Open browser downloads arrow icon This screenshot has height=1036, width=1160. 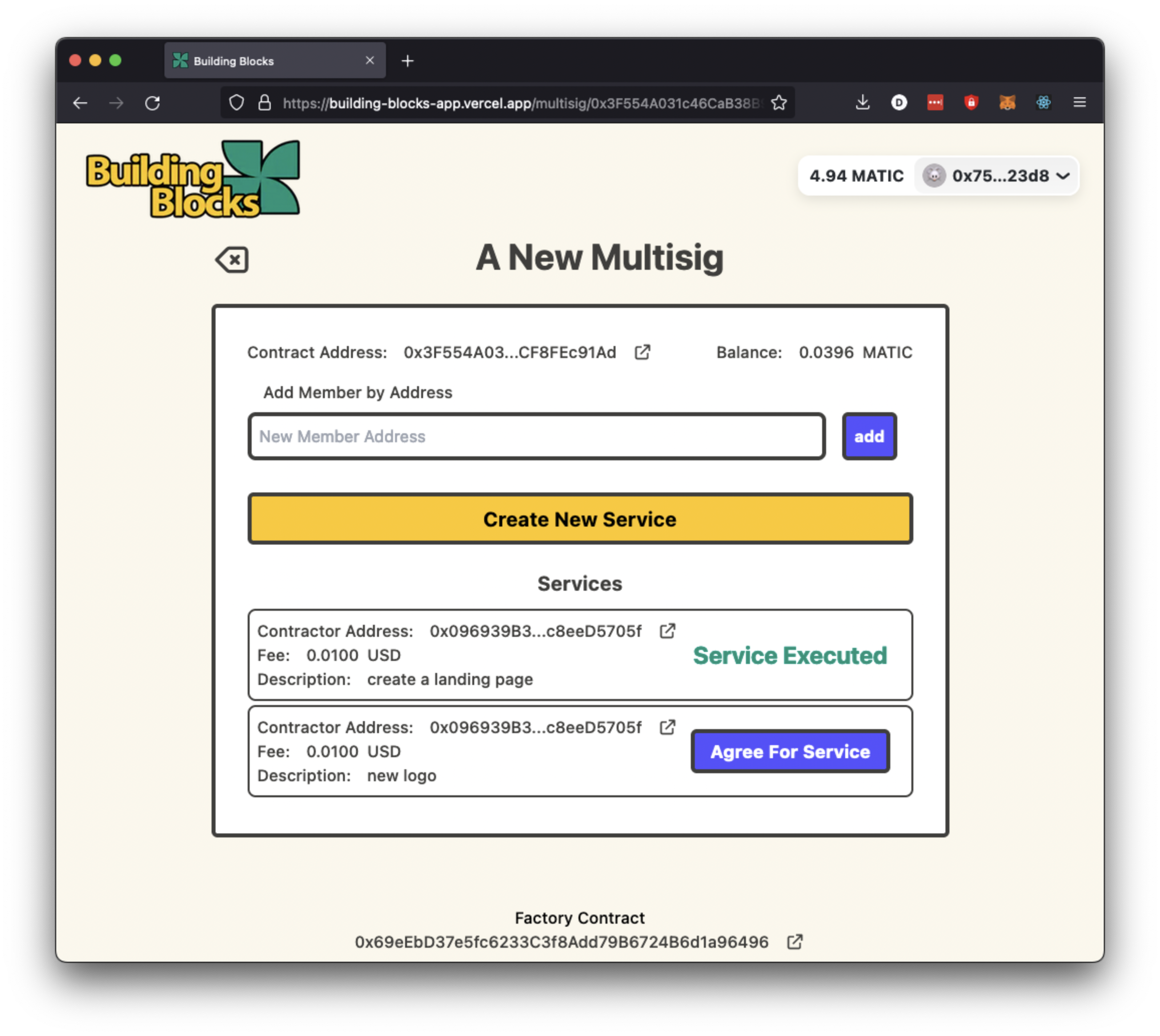[x=862, y=102]
